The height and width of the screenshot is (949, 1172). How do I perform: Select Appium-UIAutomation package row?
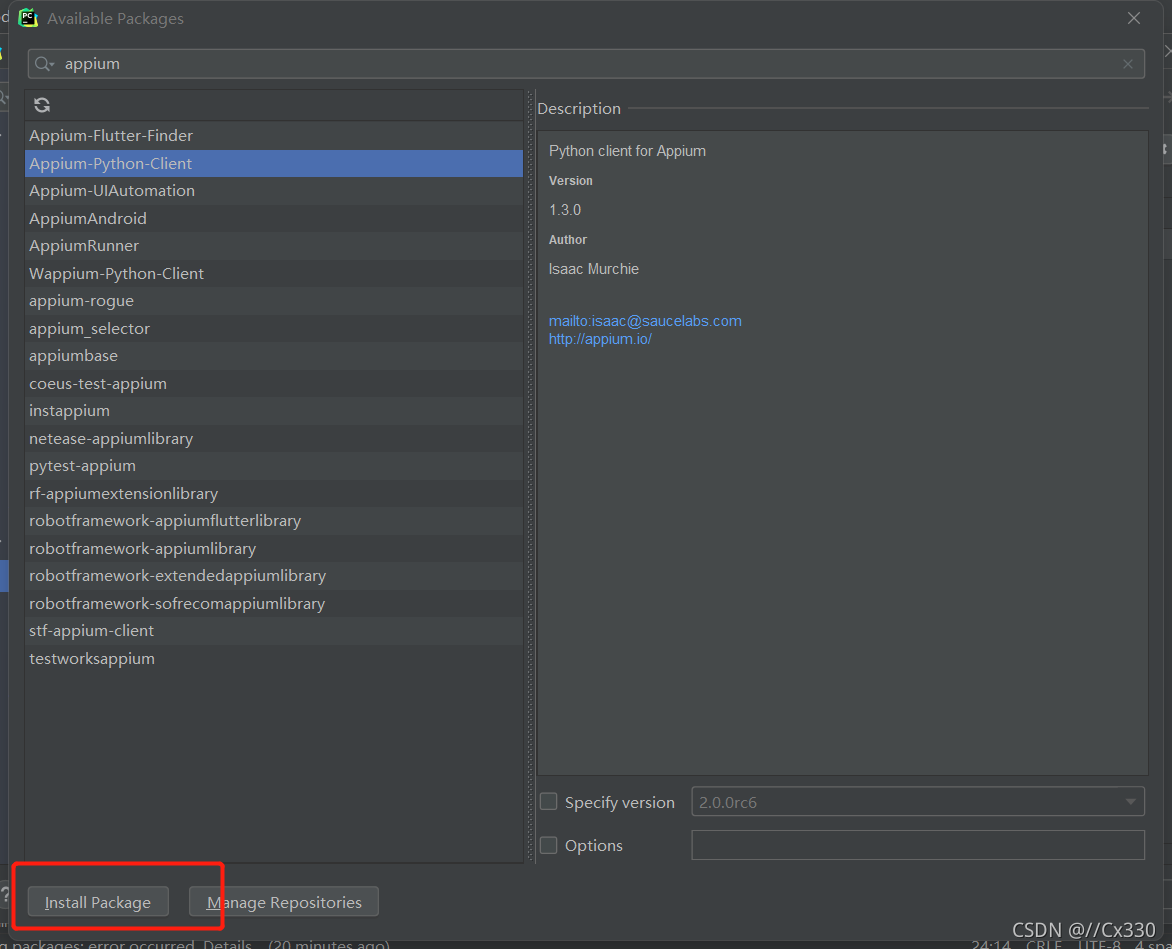pos(274,191)
